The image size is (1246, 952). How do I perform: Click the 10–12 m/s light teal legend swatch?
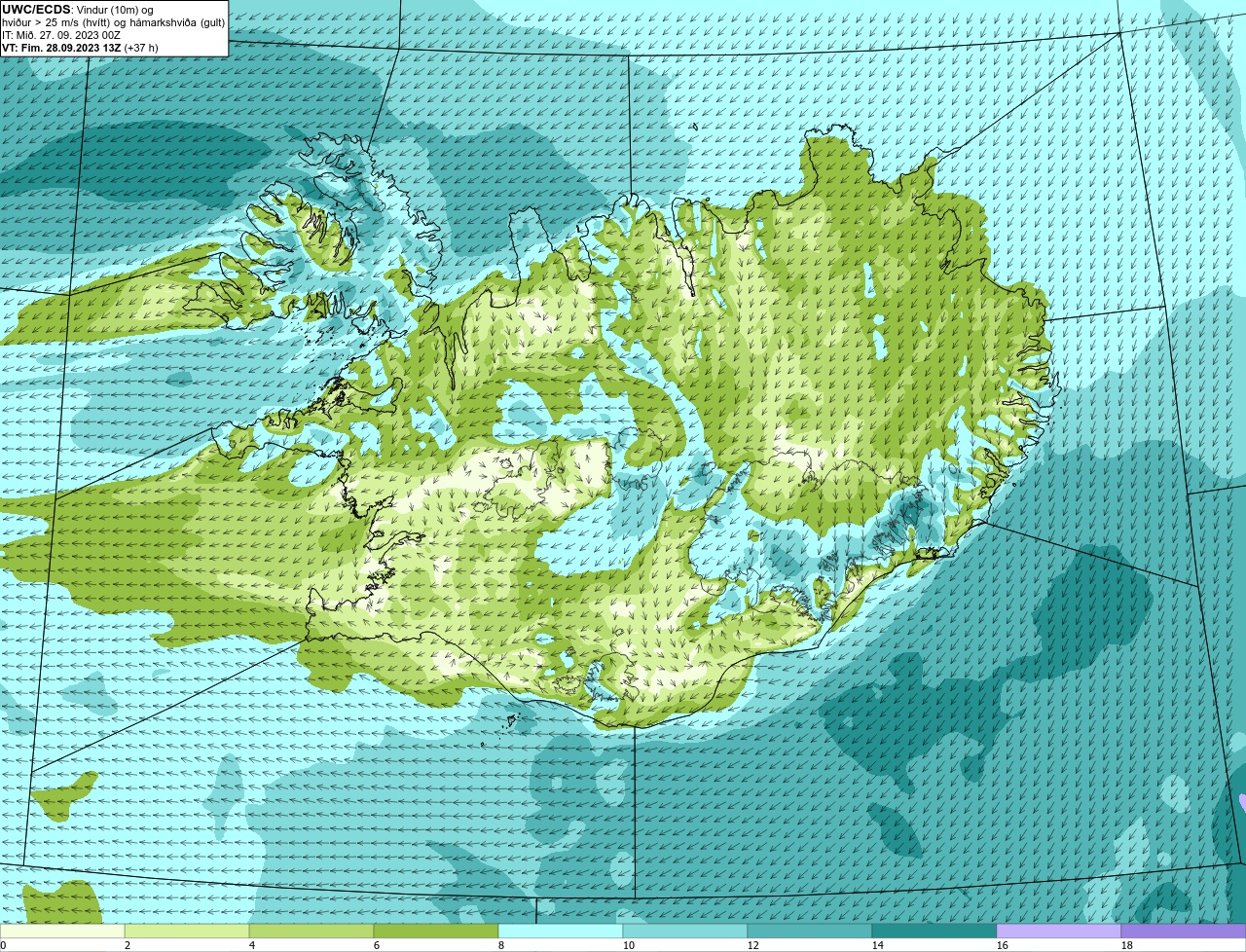[x=685, y=931]
